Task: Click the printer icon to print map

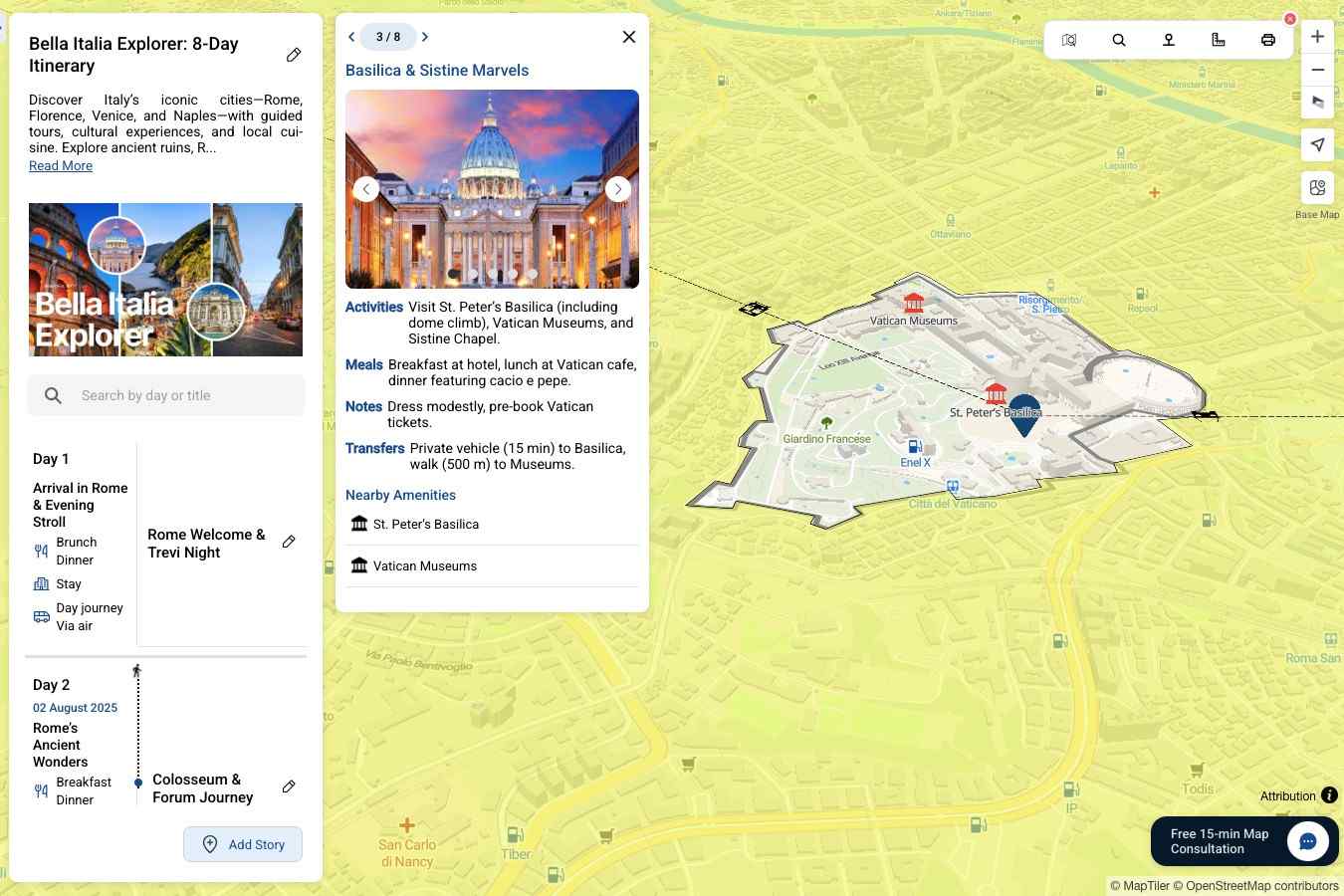Action: tap(1268, 40)
